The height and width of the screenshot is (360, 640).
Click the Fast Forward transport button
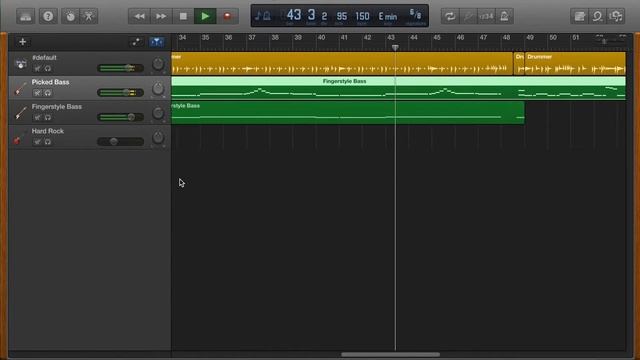tap(161, 16)
